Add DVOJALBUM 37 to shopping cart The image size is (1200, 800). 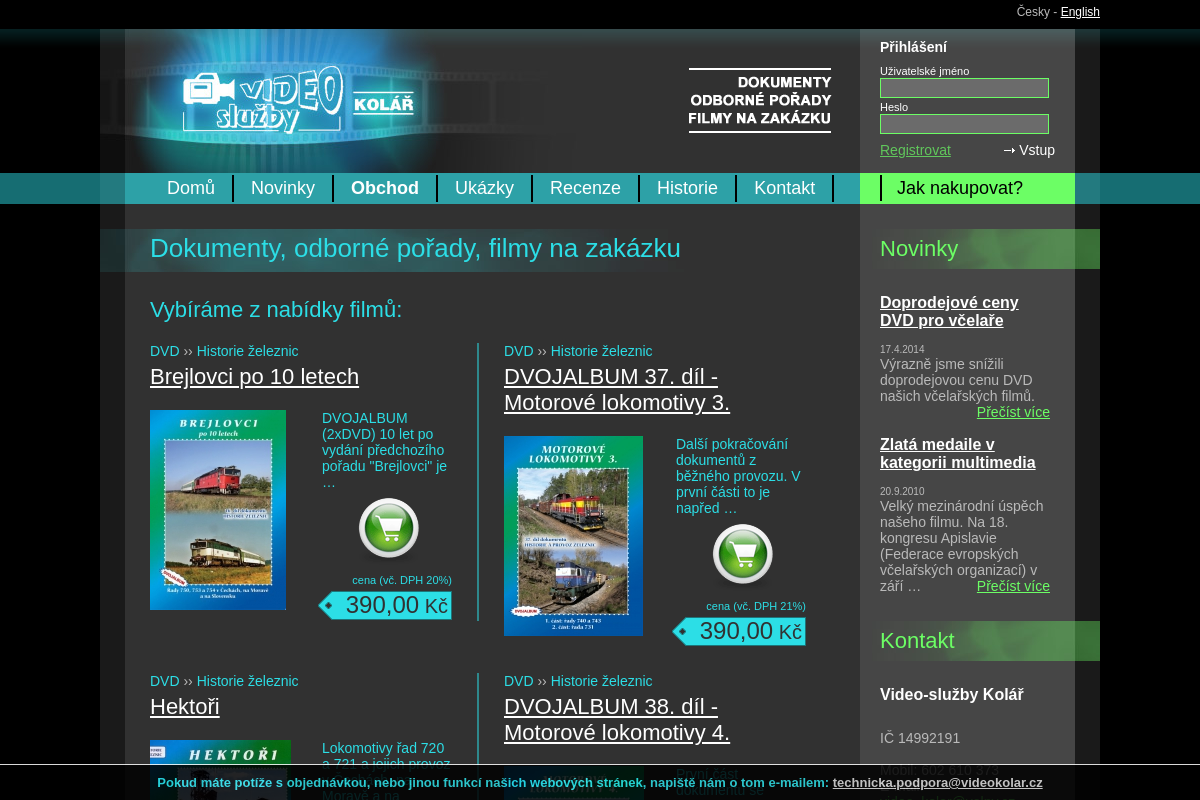742,553
